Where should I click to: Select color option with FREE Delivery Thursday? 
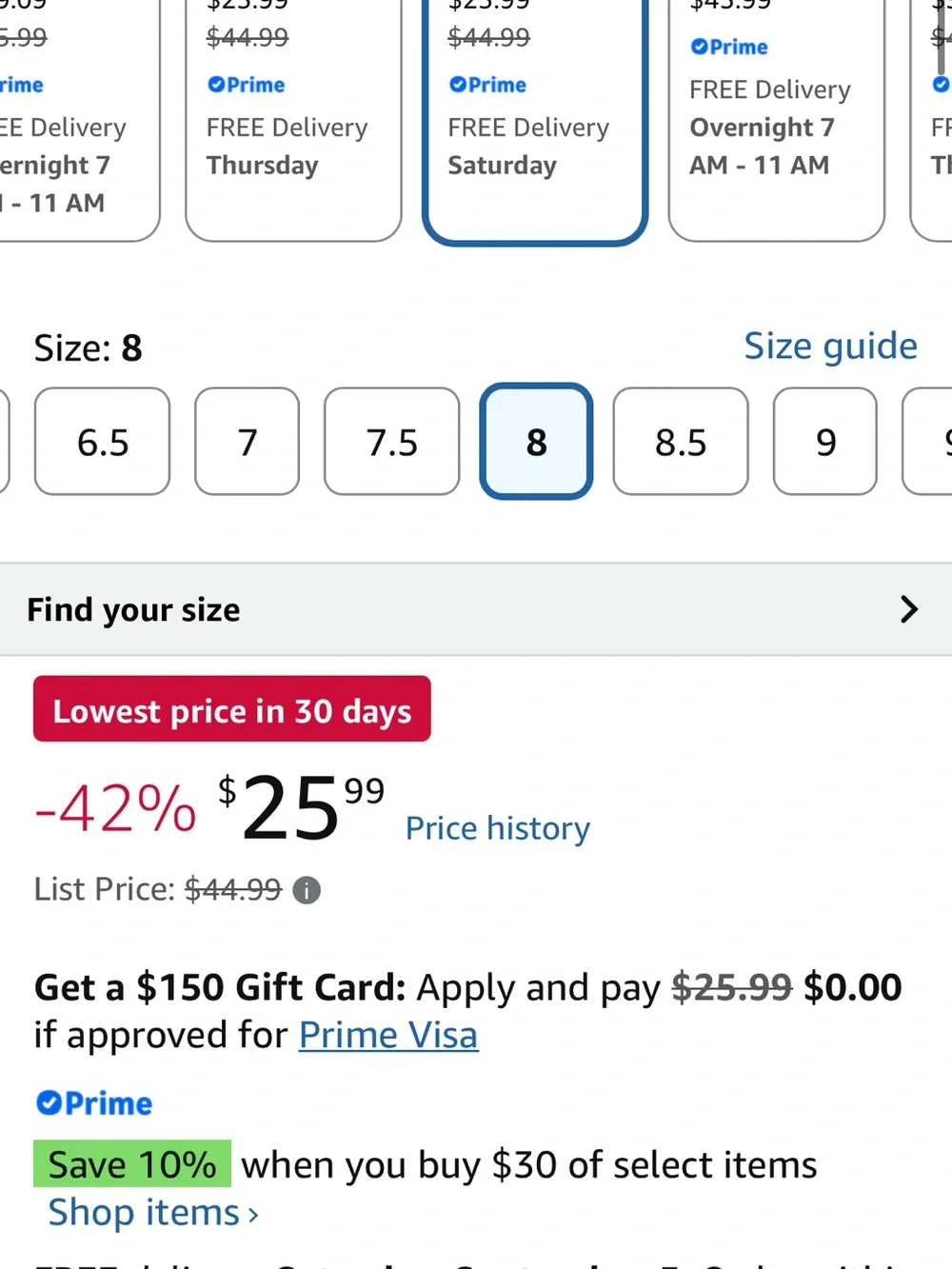click(x=293, y=119)
